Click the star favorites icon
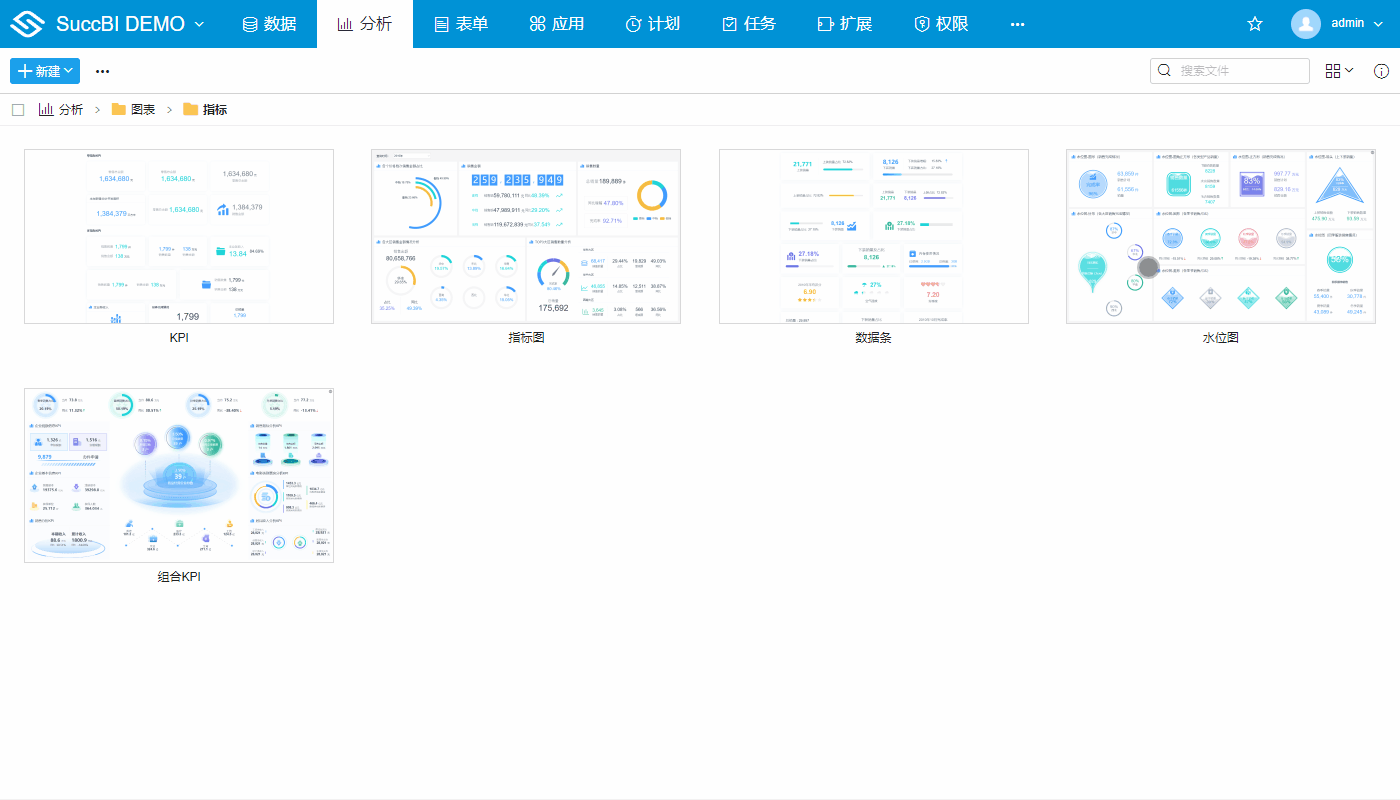The height and width of the screenshot is (800, 1400). 1255,24
